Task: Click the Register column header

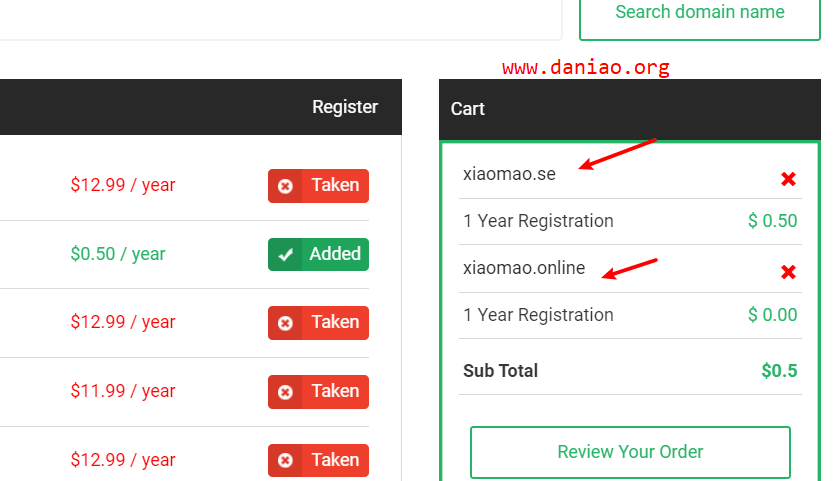Action: (345, 107)
